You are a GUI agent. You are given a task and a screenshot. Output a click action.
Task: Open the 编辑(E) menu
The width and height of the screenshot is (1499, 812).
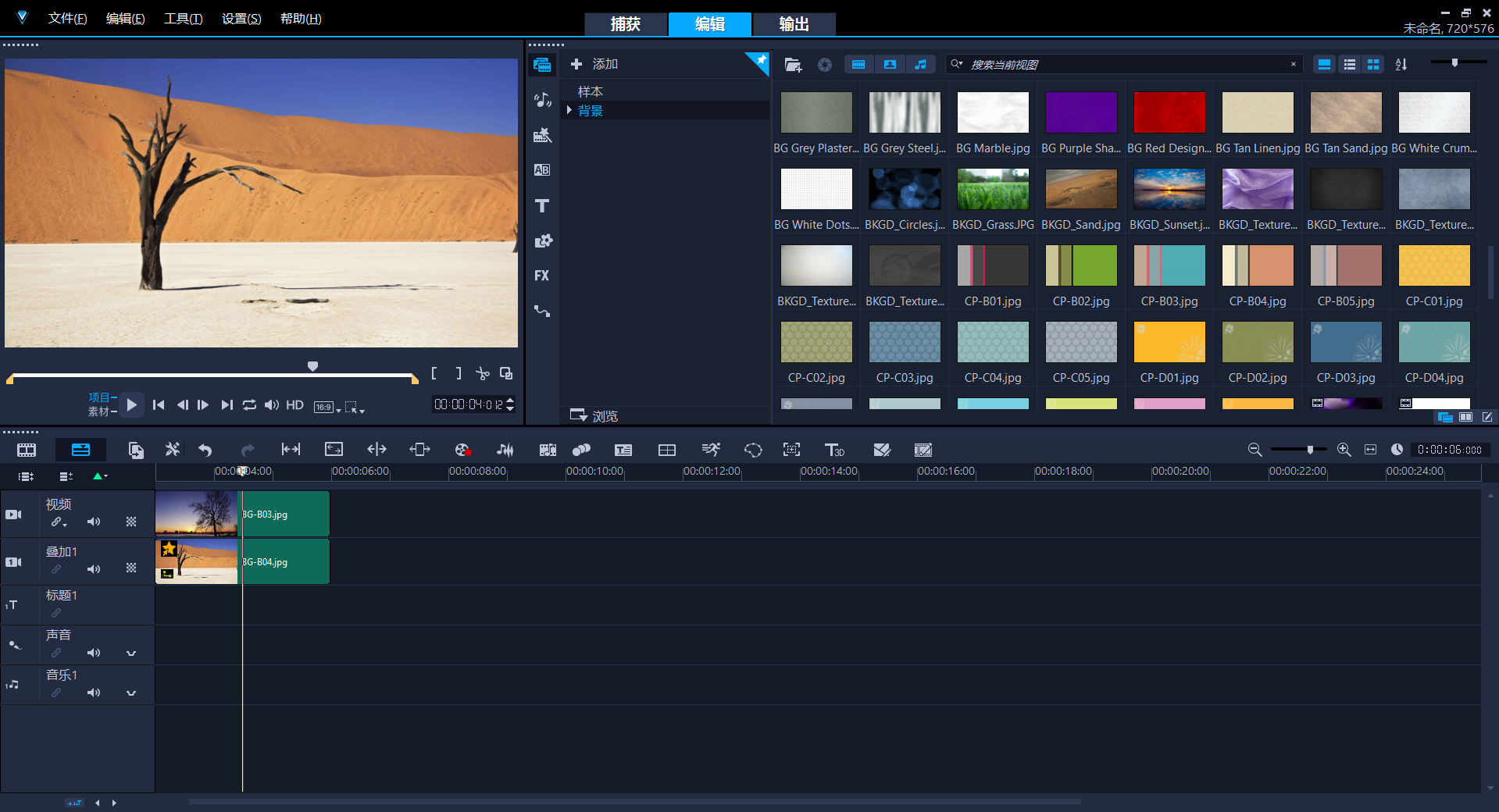126,18
